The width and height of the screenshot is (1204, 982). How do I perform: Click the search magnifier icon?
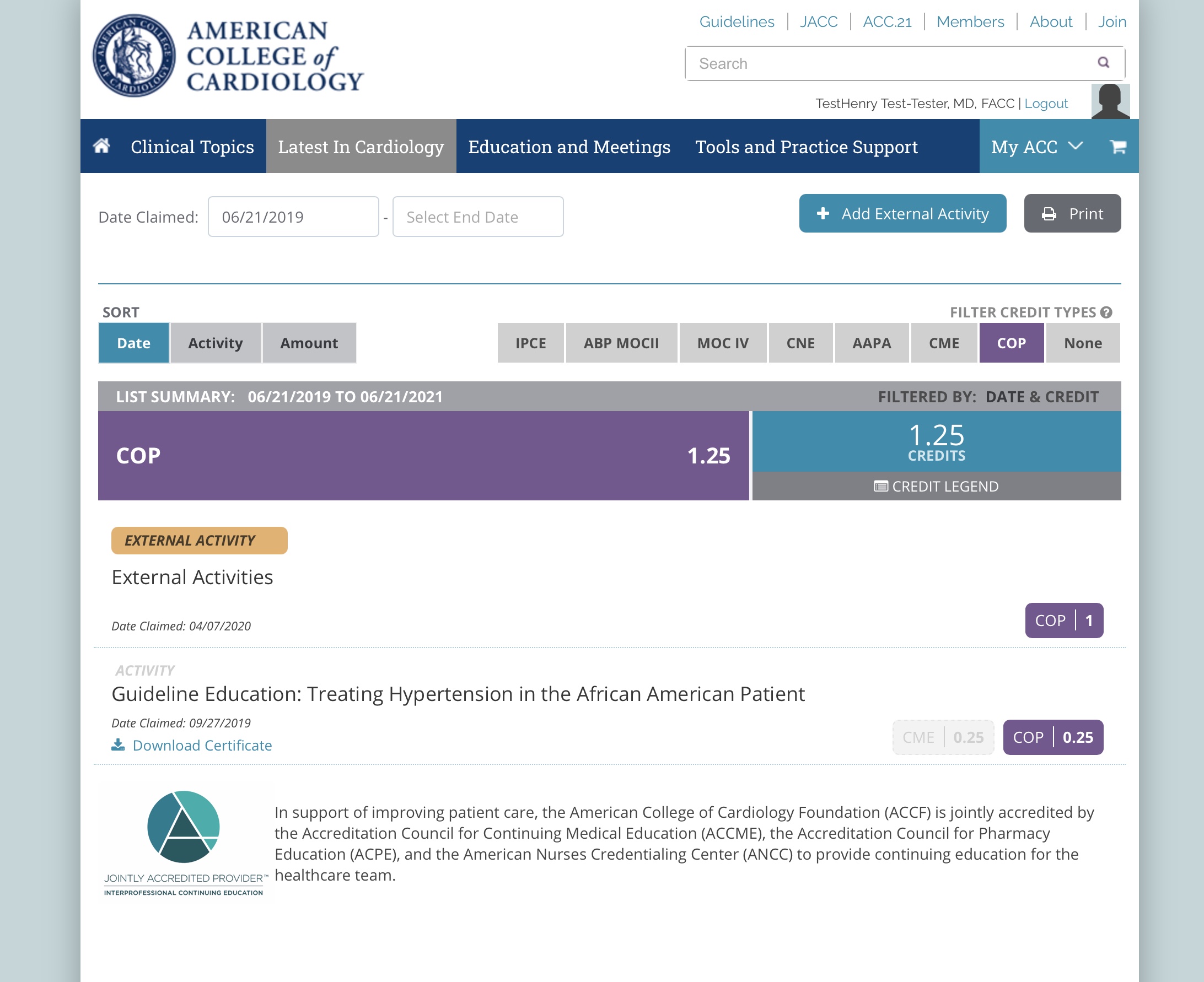tap(1103, 63)
